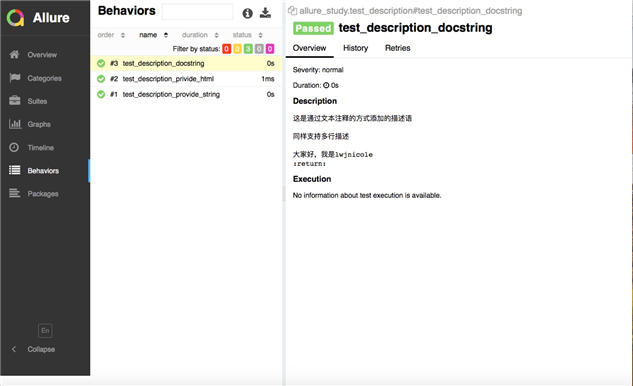The width and height of the screenshot is (633, 386).
Task: Click the download CSV icon
Action: point(265,13)
